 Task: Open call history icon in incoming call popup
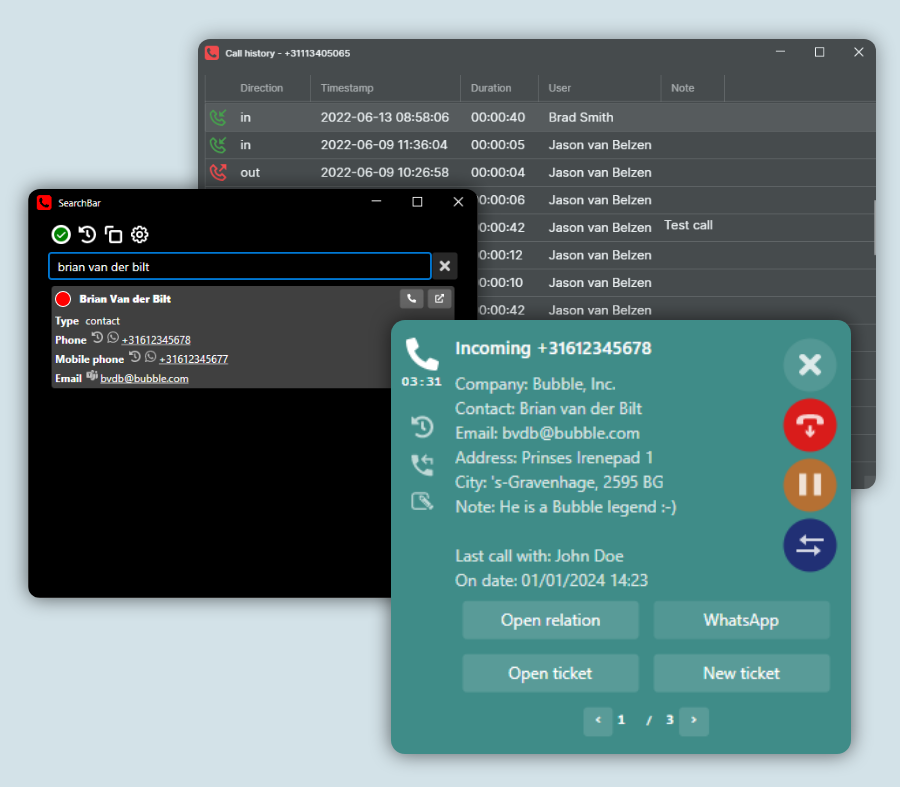[x=422, y=427]
